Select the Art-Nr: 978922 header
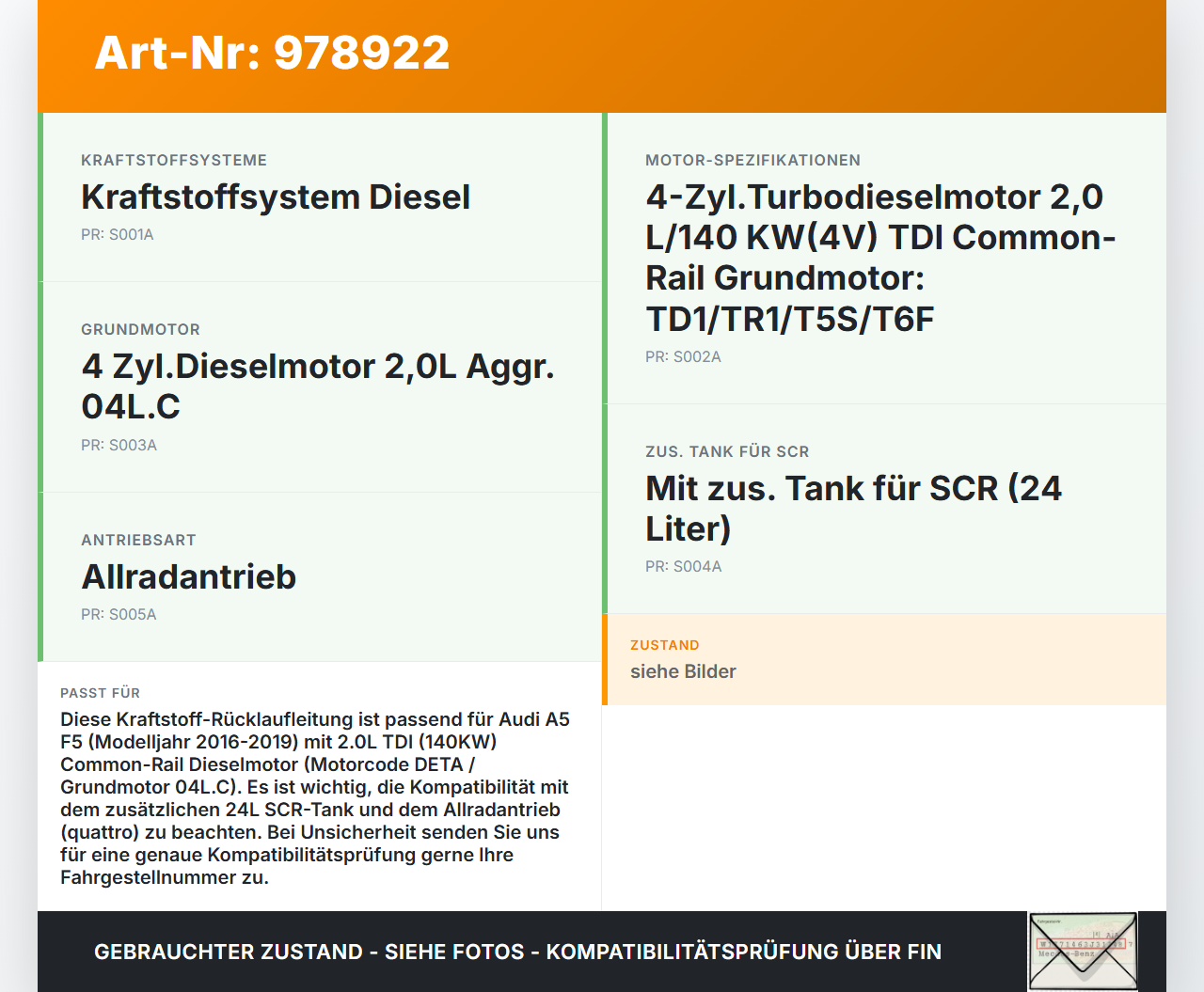Screen dimensions: 1204x992 271,54
